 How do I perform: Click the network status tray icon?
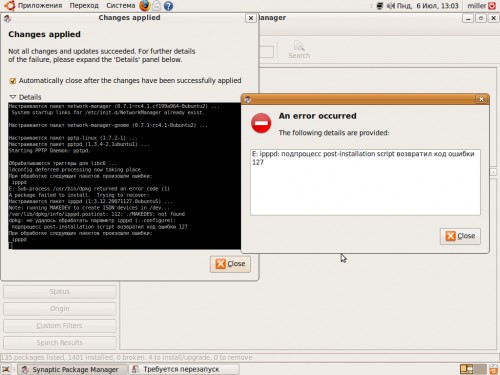click(379, 6)
